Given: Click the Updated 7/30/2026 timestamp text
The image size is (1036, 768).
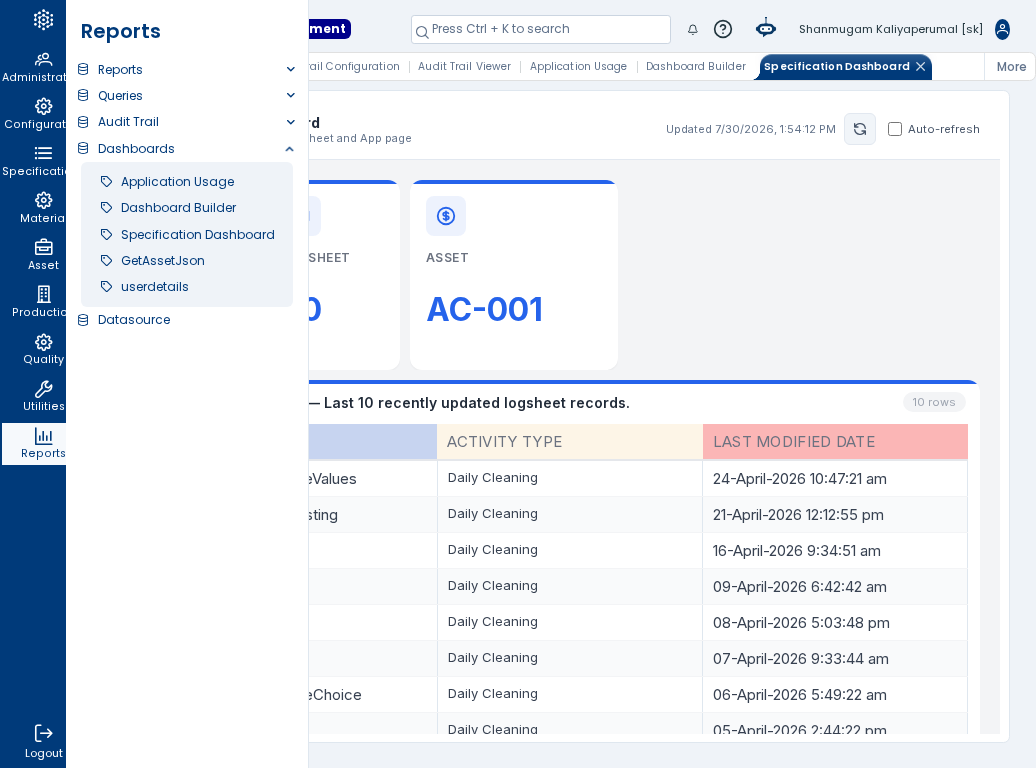Looking at the screenshot, I should pyautogui.click(x=751, y=129).
